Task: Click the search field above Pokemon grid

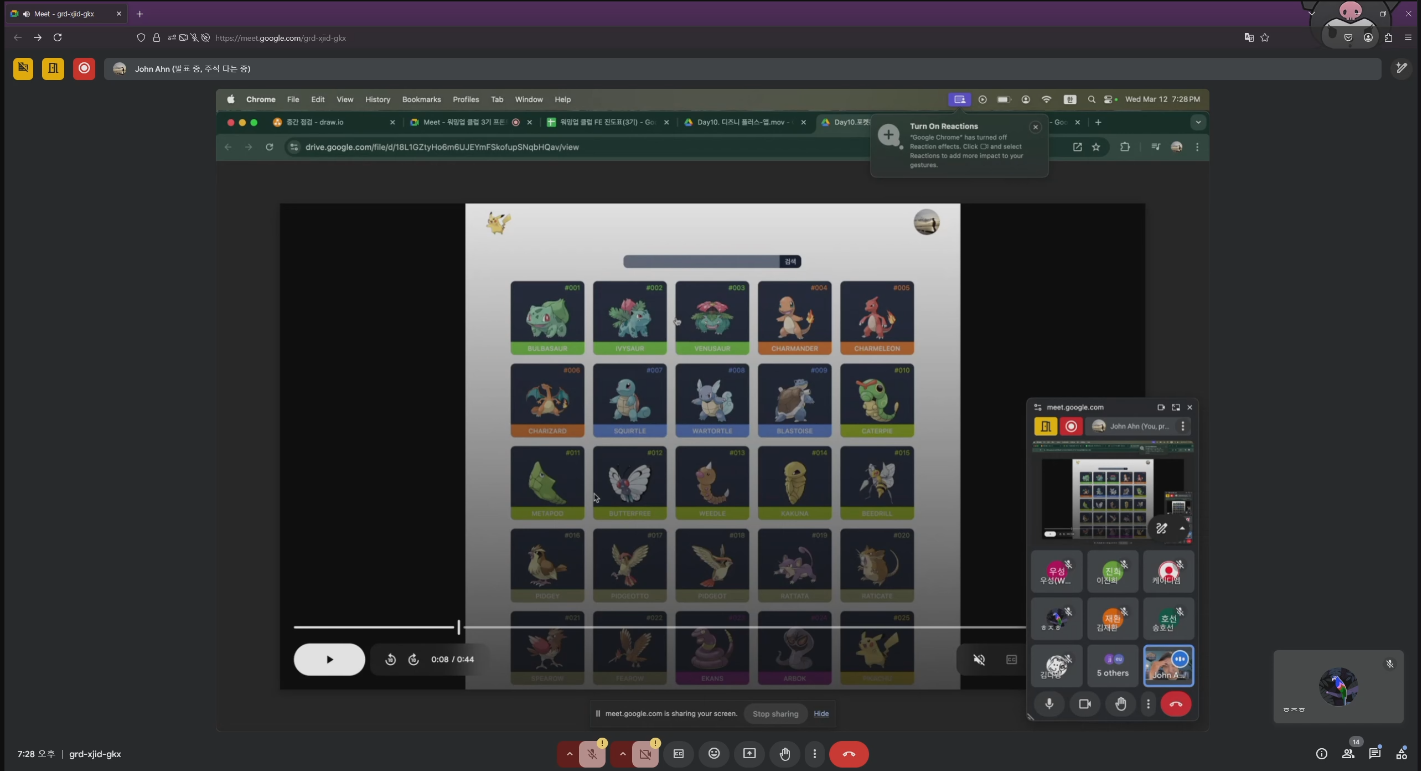Action: pos(701,261)
